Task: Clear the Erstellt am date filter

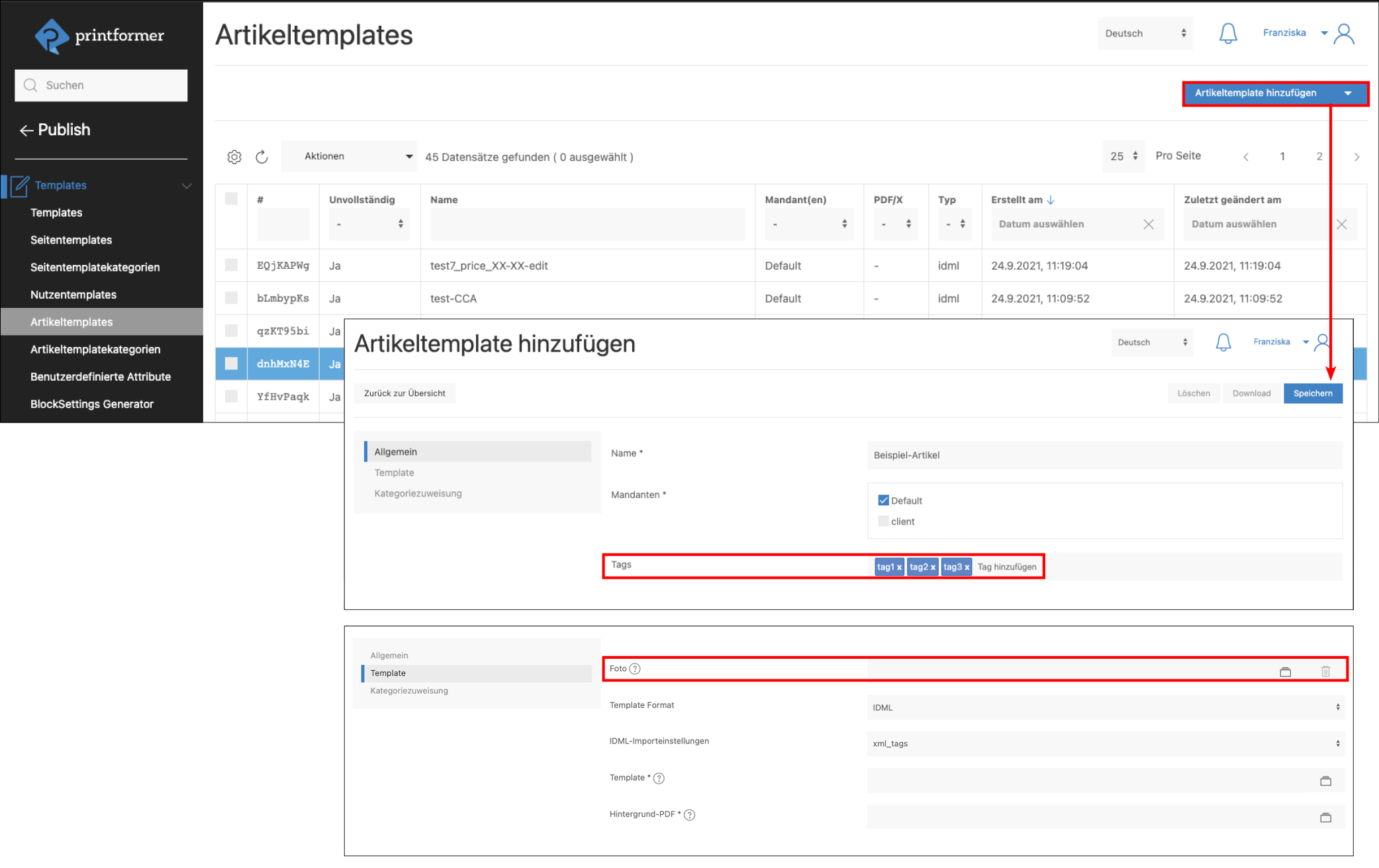Action: tap(1149, 224)
